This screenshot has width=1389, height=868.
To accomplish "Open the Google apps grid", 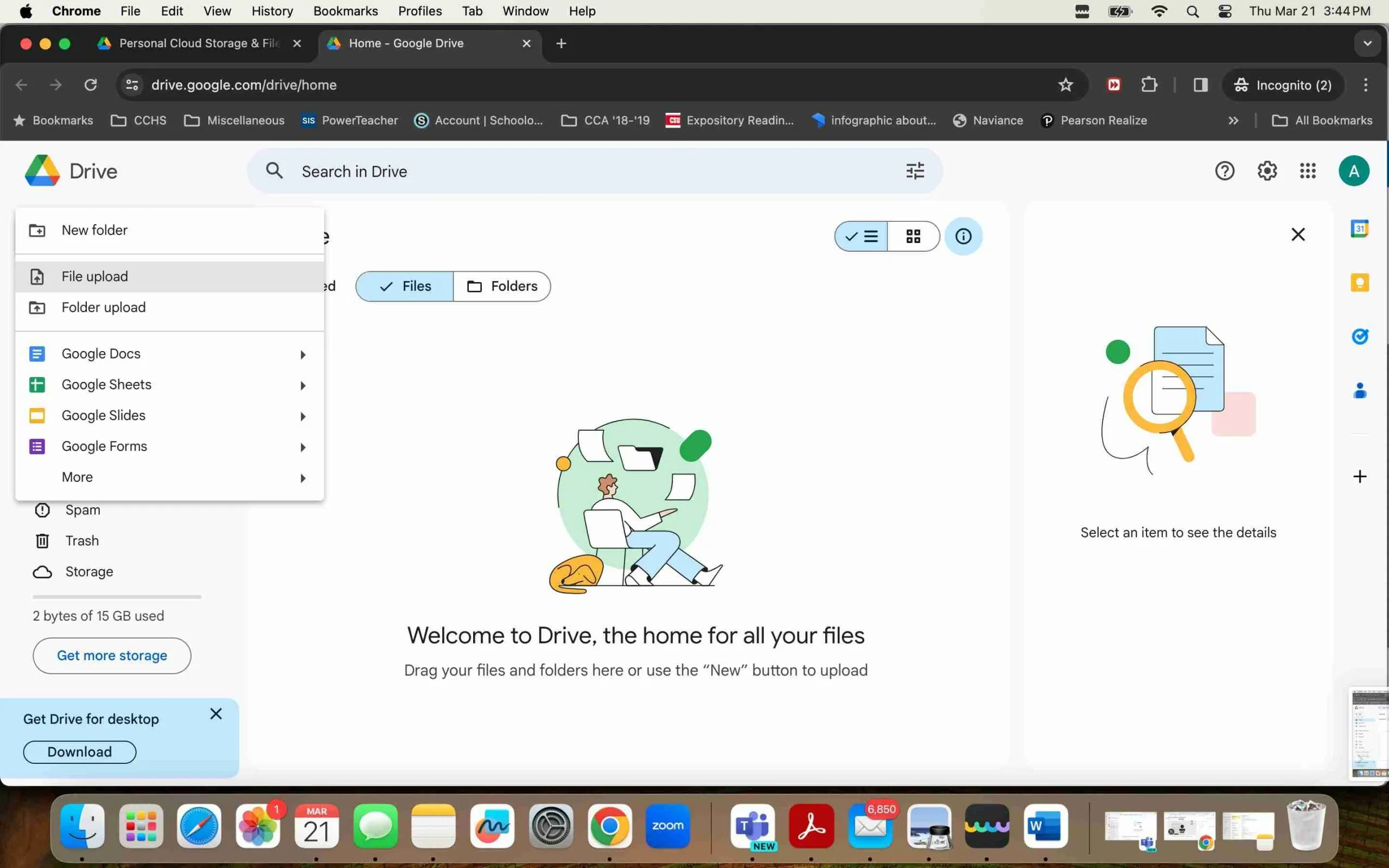I will coord(1308,171).
